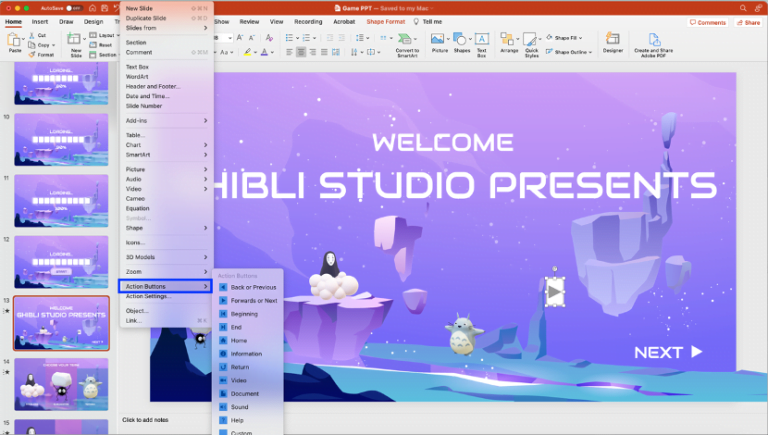
Task: Expand the Shape Outline dropdown
Action: point(570,52)
